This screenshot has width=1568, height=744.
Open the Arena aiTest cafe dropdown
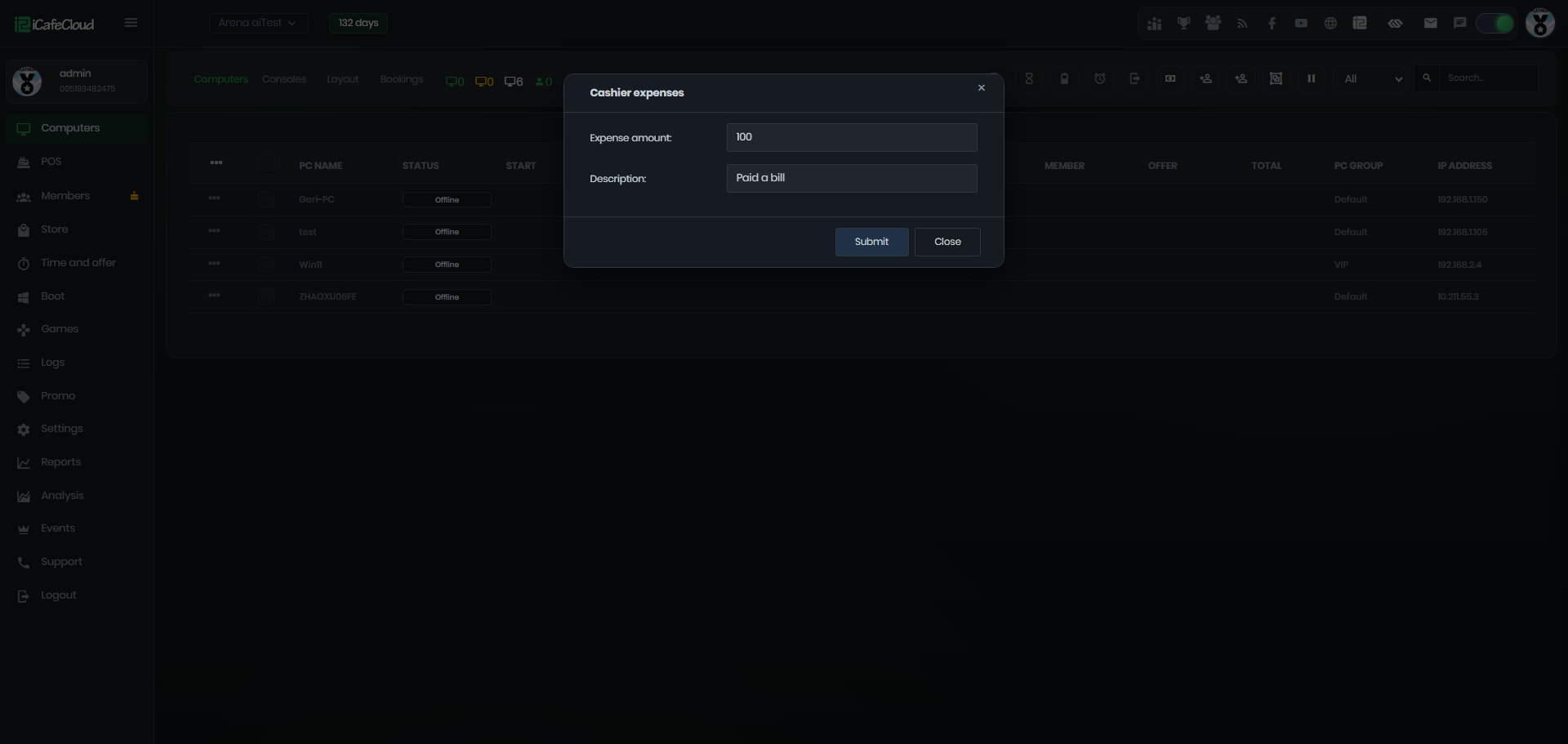pos(258,23)
